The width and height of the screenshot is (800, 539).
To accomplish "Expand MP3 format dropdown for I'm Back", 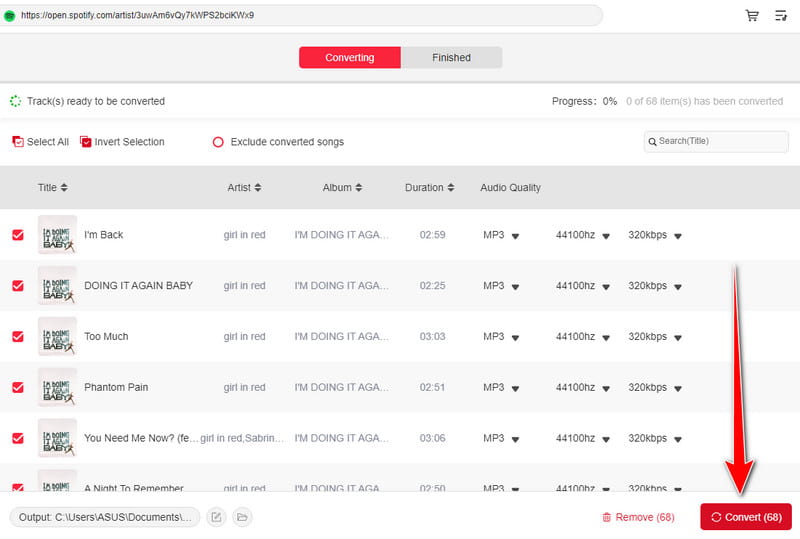I will (516, 236).
